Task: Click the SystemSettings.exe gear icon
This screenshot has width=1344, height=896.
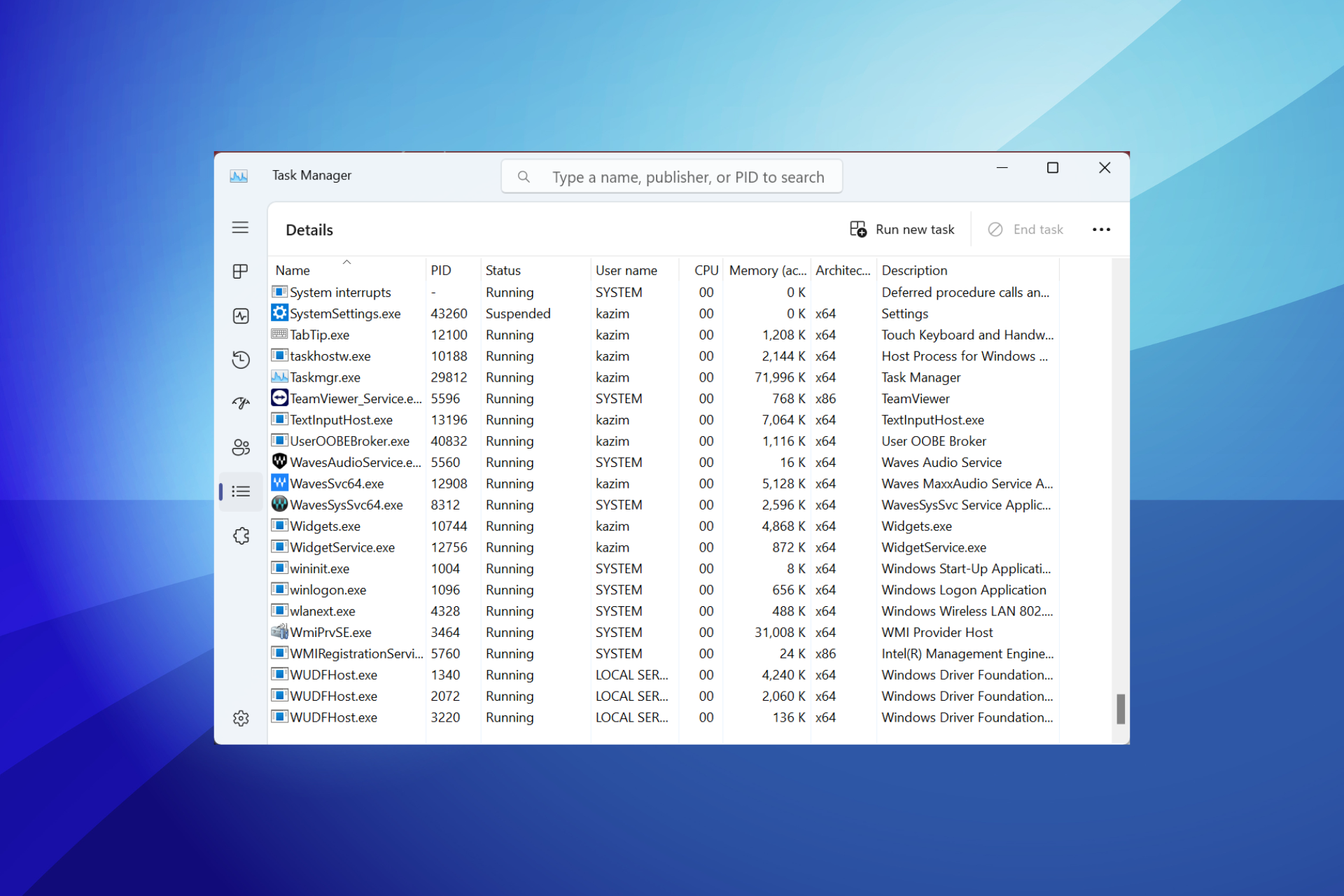Action: tap(279, 313)
